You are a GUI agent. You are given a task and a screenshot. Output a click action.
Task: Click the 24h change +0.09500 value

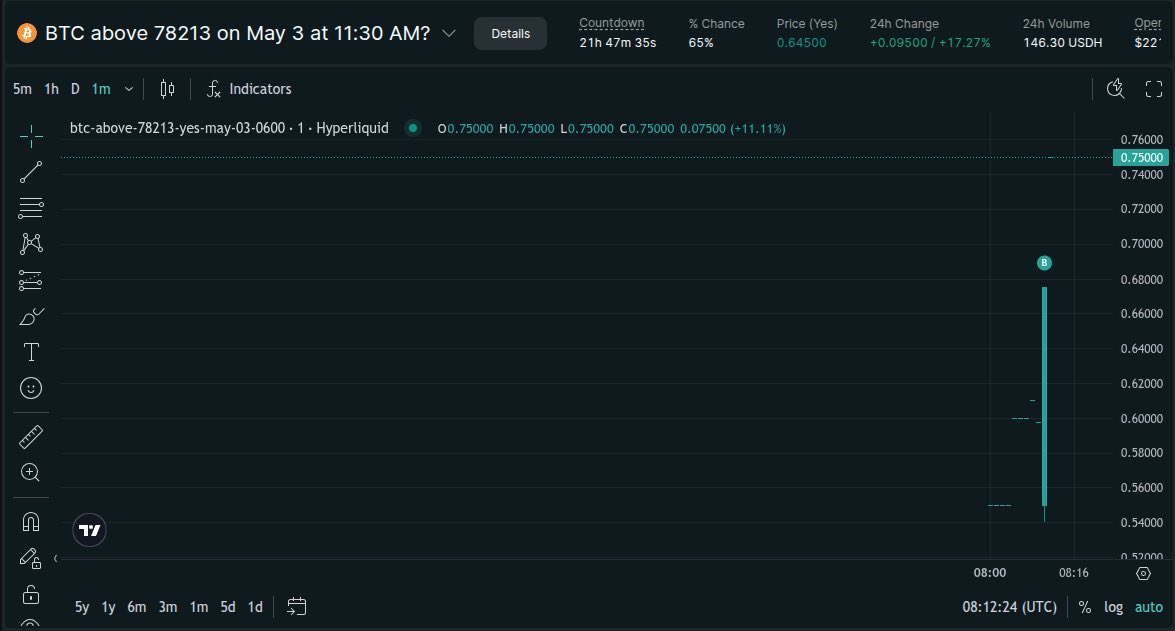tap(898, 43)
